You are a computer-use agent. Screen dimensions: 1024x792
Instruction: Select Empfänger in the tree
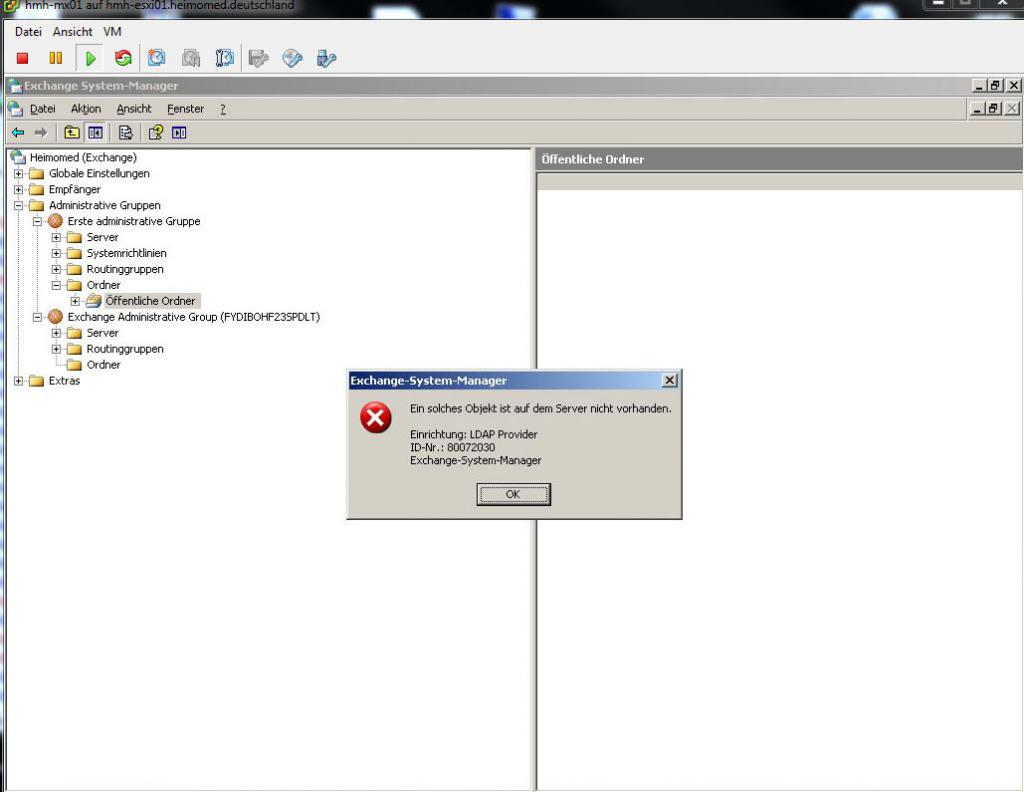74,189
